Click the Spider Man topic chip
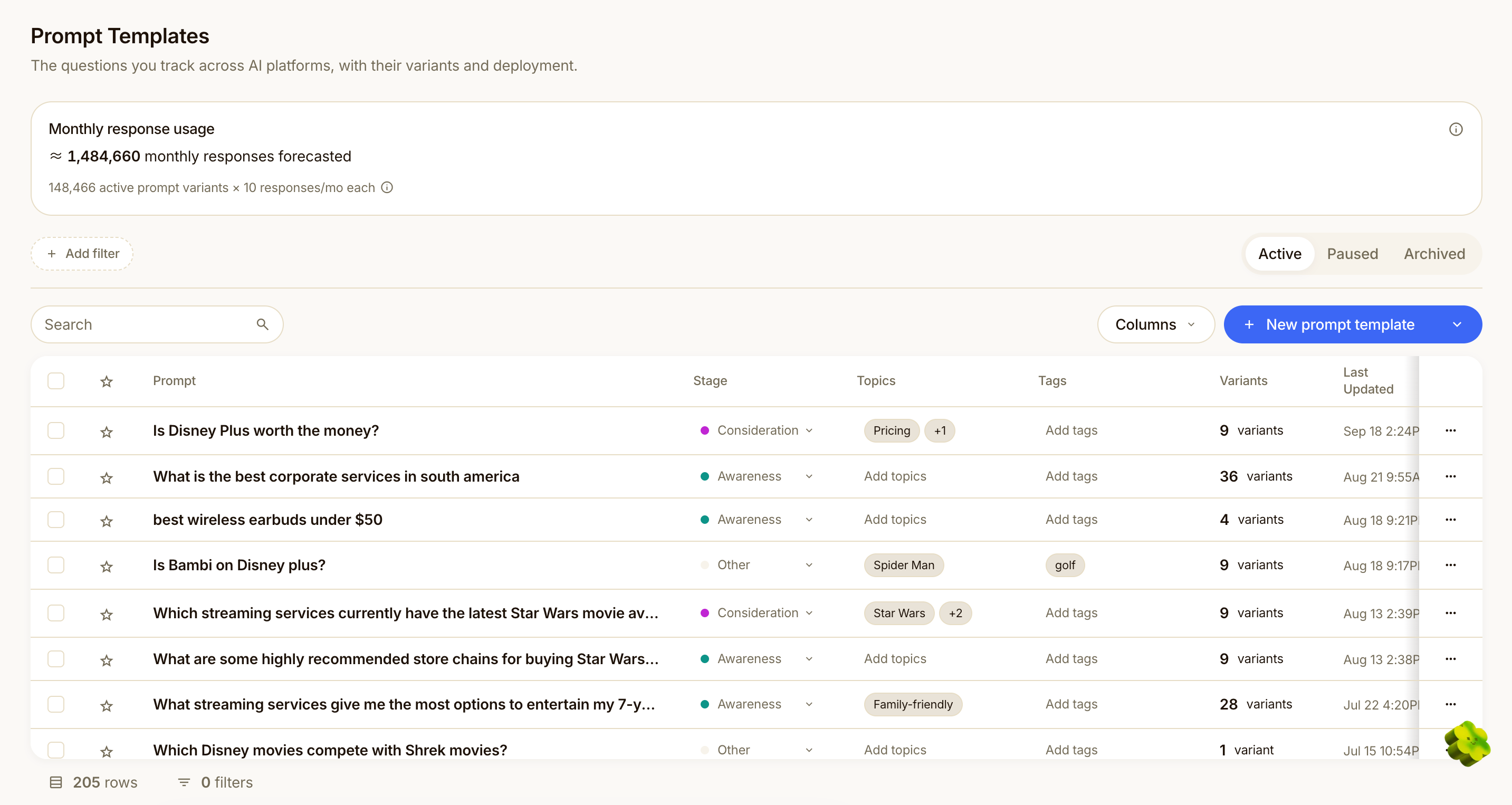This screenshot has width=1512, height=805. pyautogui.click(x=903, y=565)
